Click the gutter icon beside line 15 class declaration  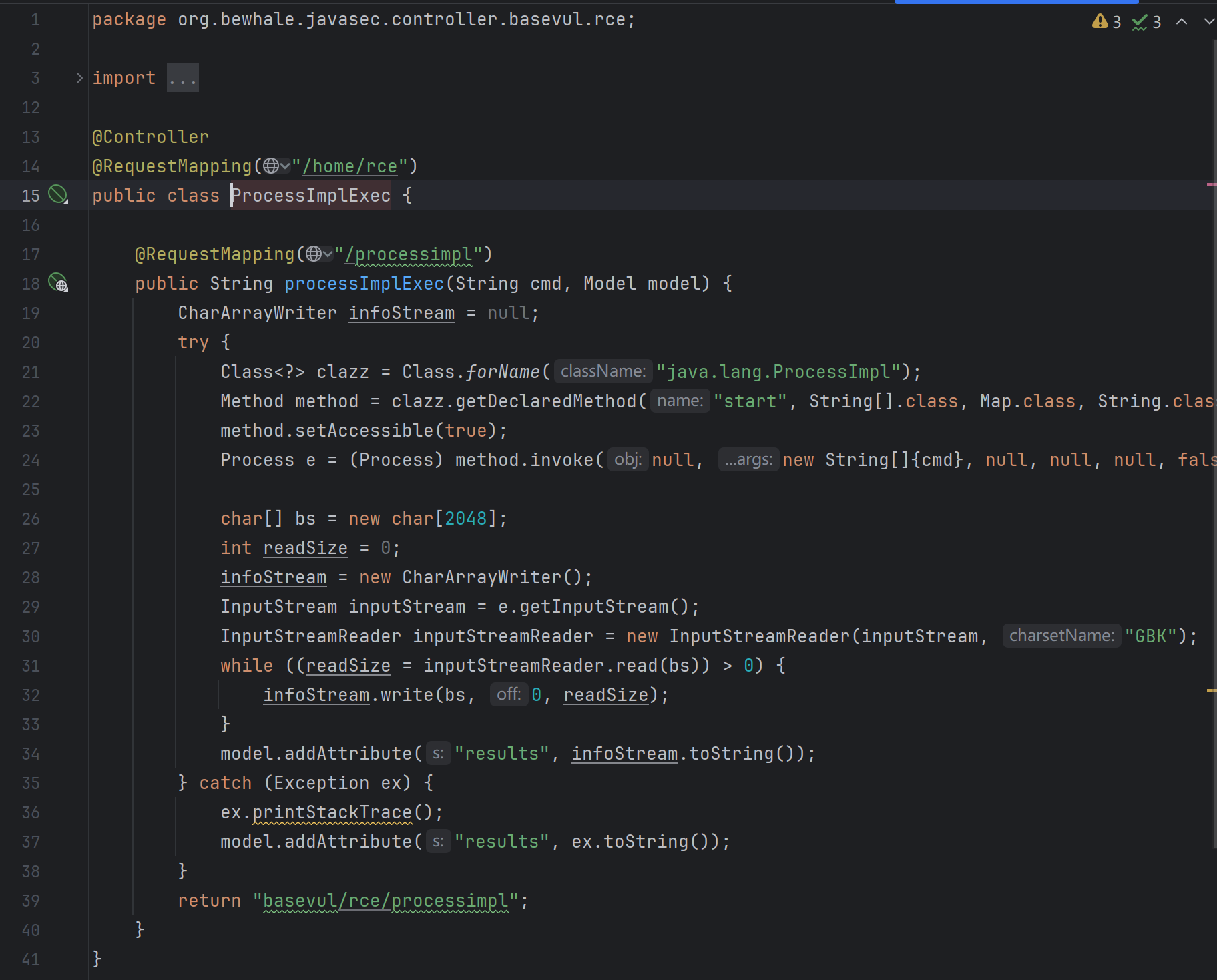click(x=59, y=195)
